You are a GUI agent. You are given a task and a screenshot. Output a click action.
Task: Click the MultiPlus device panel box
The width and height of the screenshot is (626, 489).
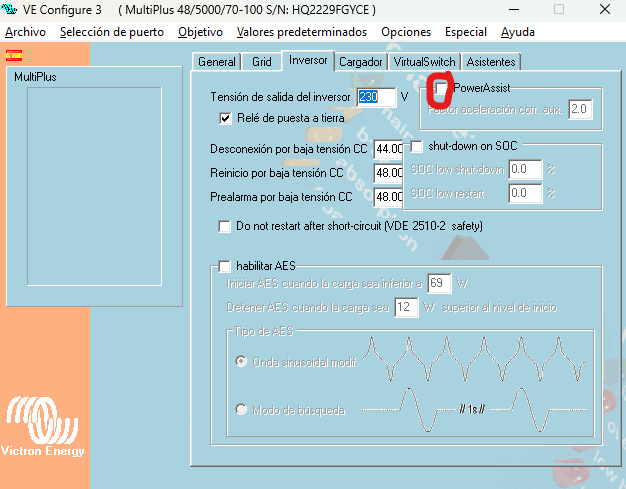(94, 186)
